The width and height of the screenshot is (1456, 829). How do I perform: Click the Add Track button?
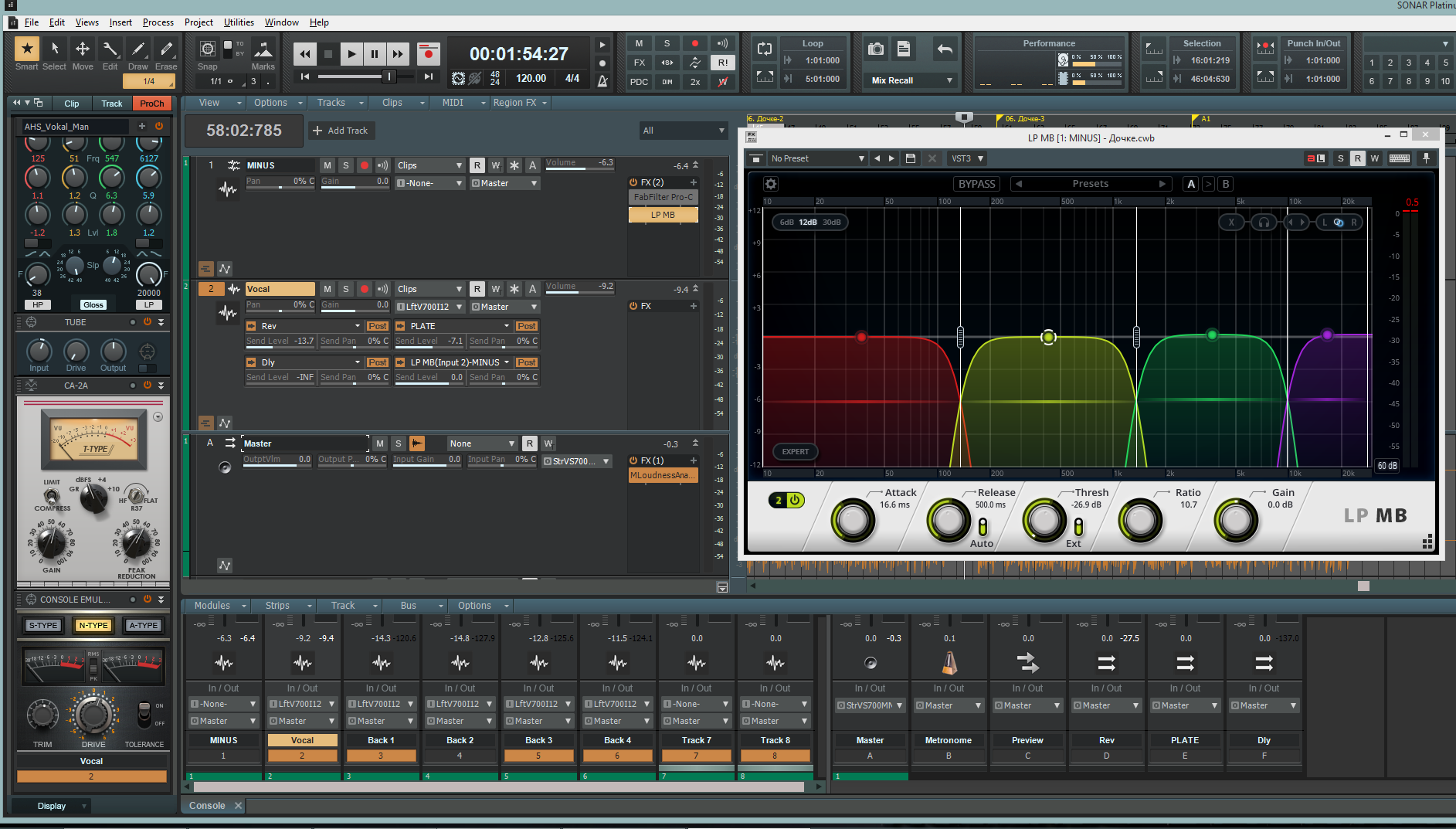[341, 131]
